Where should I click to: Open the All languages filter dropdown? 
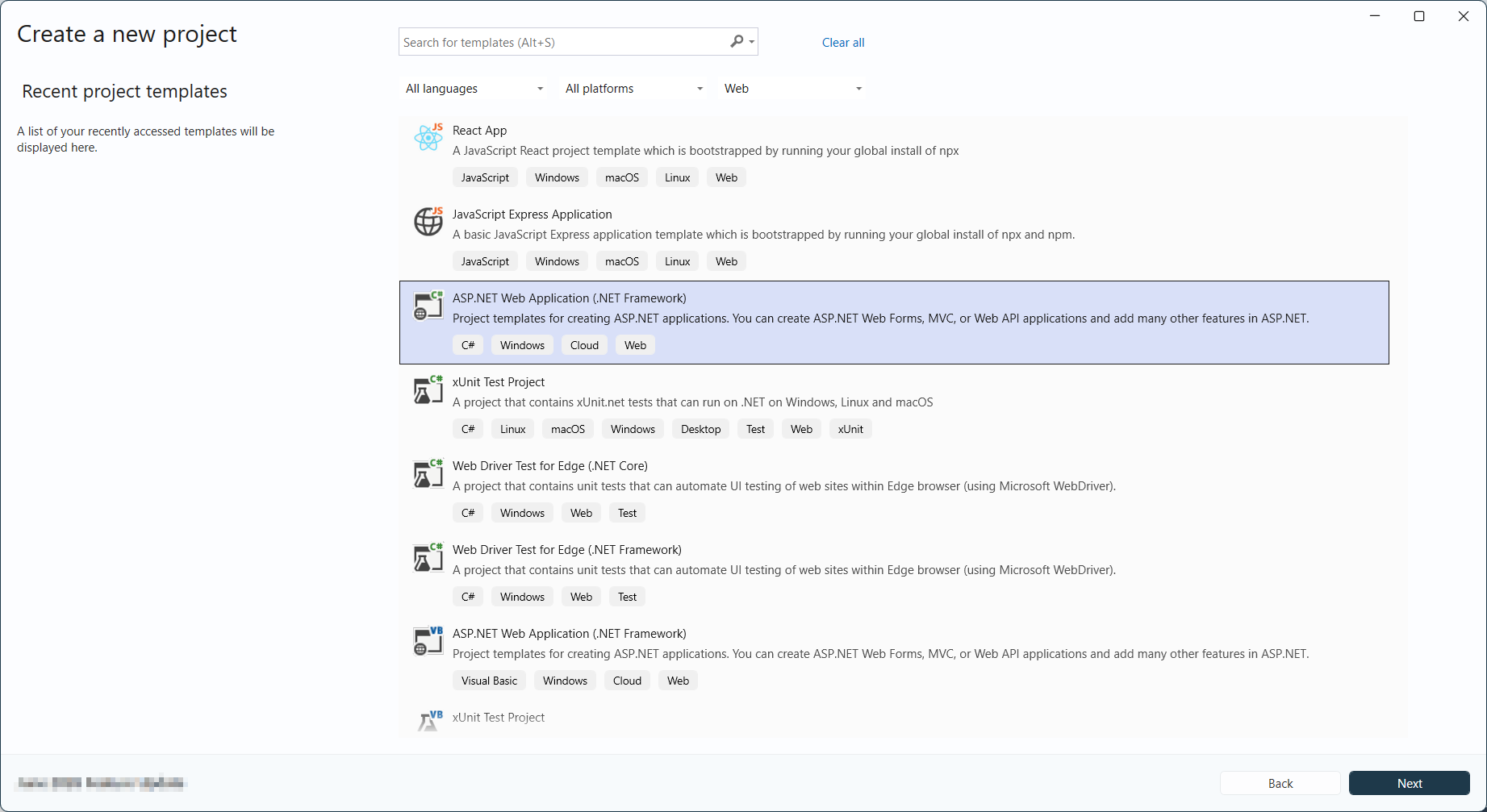pyautogui.click(x=474, y=89)
